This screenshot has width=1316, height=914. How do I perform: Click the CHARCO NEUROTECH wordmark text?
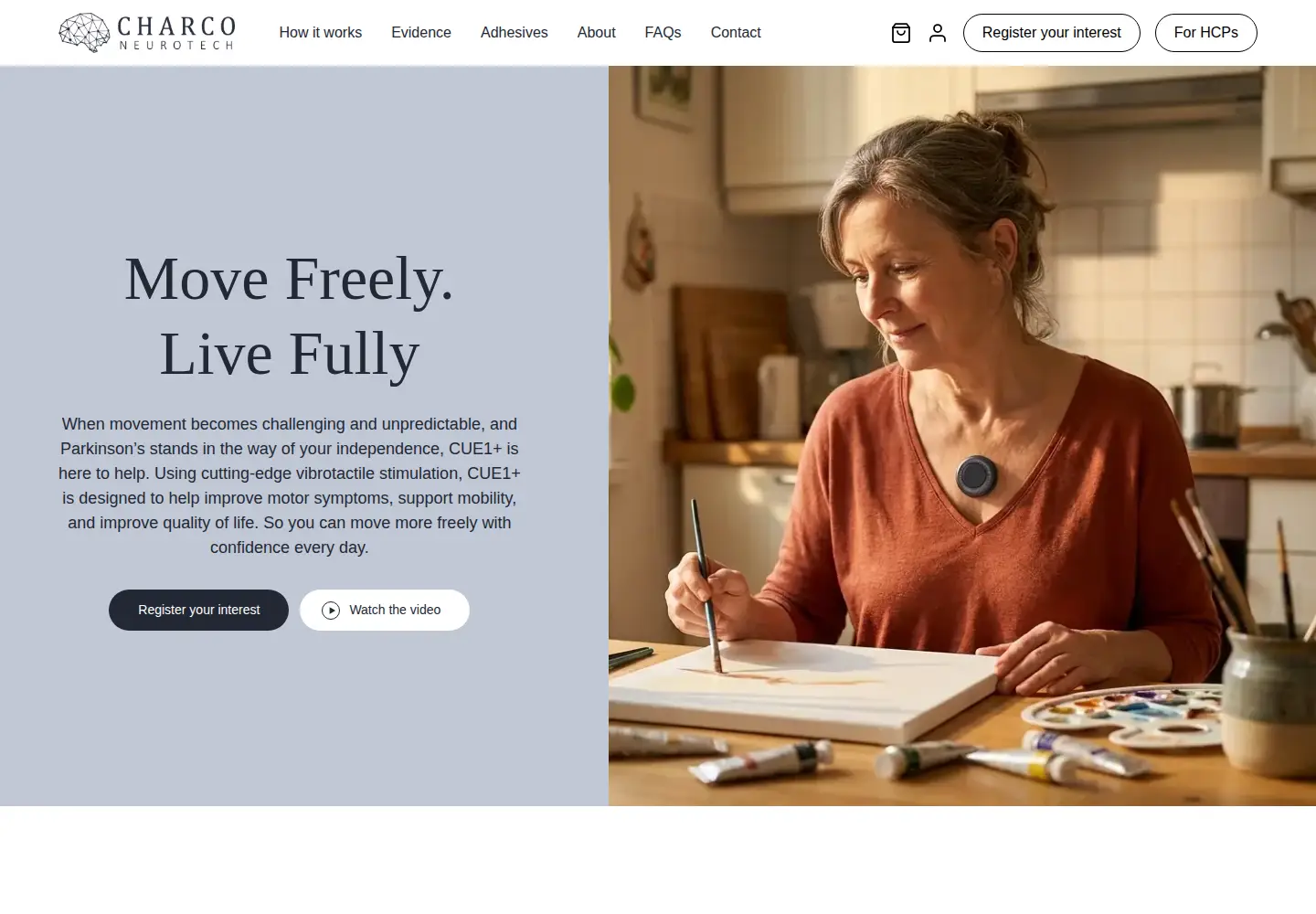coord(176,33)
